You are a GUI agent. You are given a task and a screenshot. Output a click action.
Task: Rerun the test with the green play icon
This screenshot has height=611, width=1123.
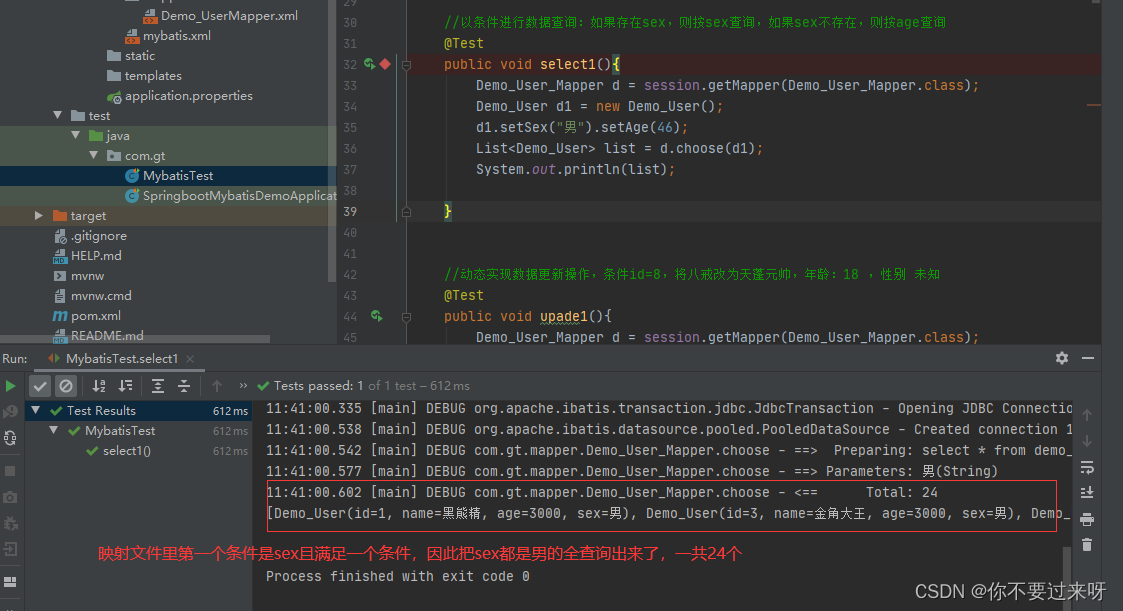[x=10, y=386]
